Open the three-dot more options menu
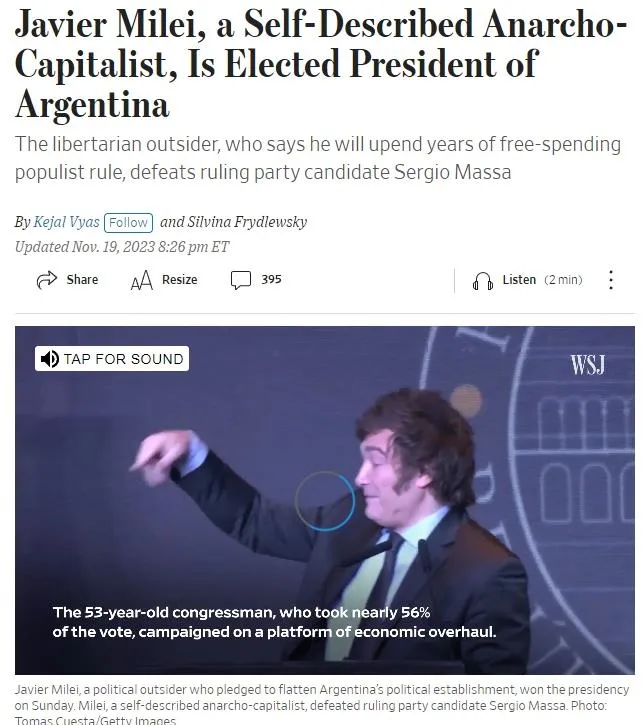Image resolution: width=643 pixels, height=725 pixels. tap(611, 280)
